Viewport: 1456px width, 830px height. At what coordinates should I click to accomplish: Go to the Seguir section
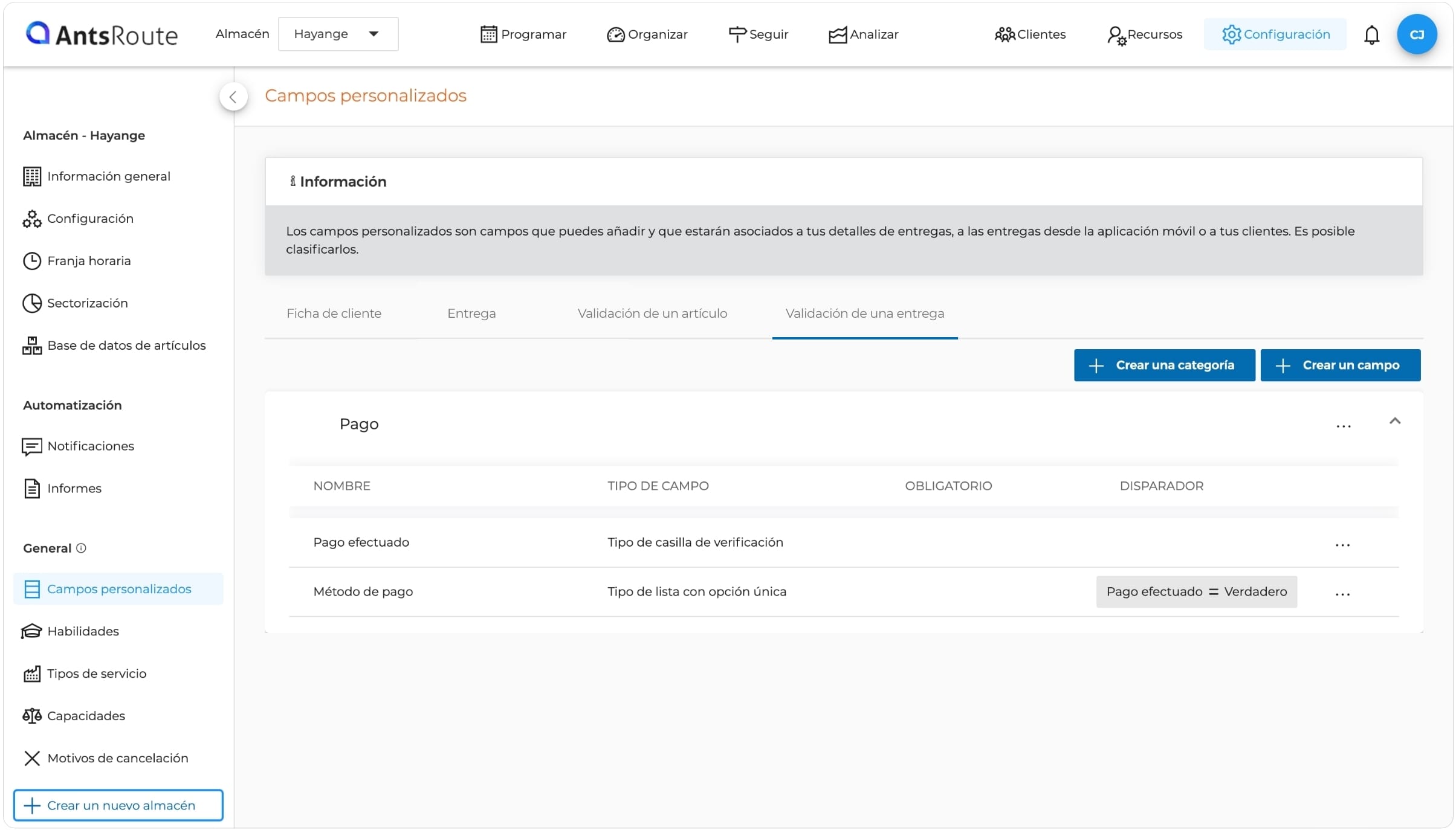point(758,34)
